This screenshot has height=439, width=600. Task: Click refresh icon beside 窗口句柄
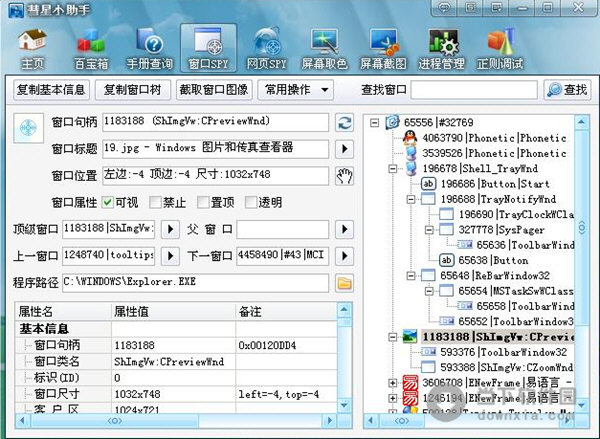pyautogui.click(x=344, y=122)
